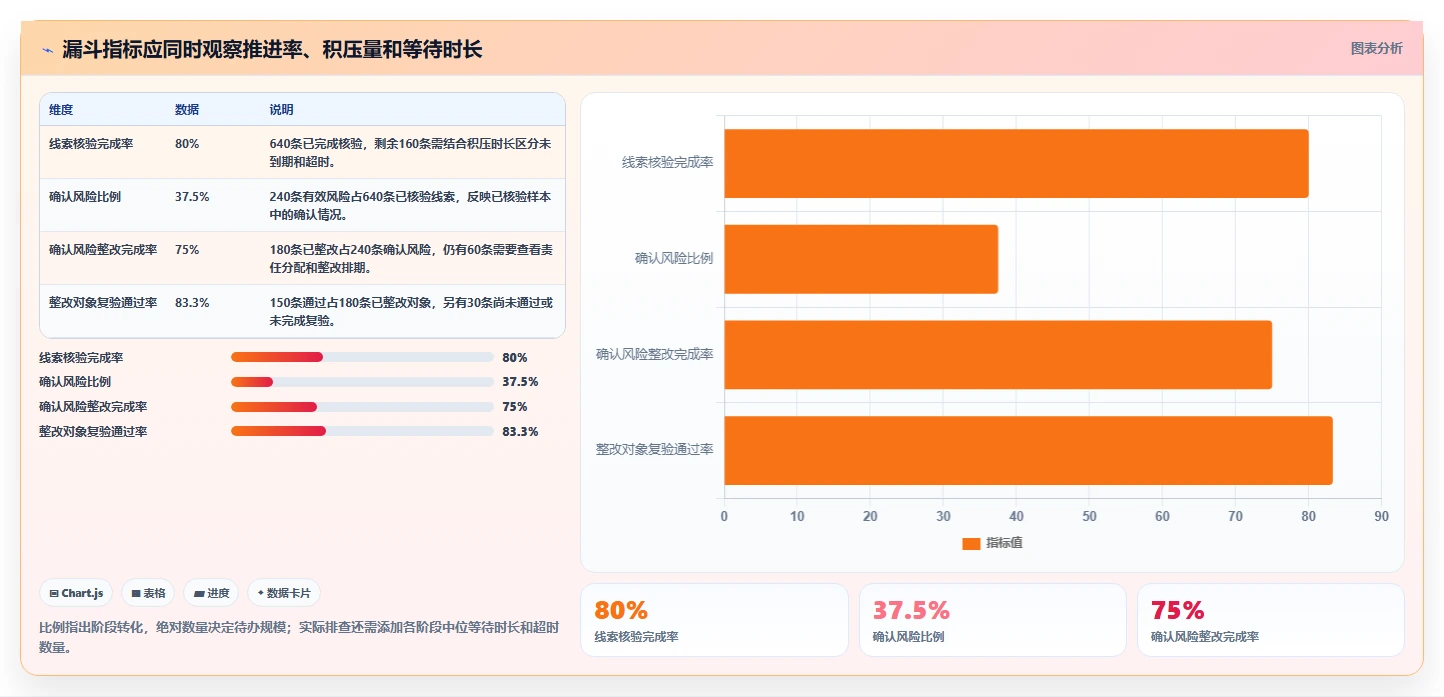Click the 线索核验完成率 chart bar
Viewport: 1444px width, 697px height.
(1016, 163)
